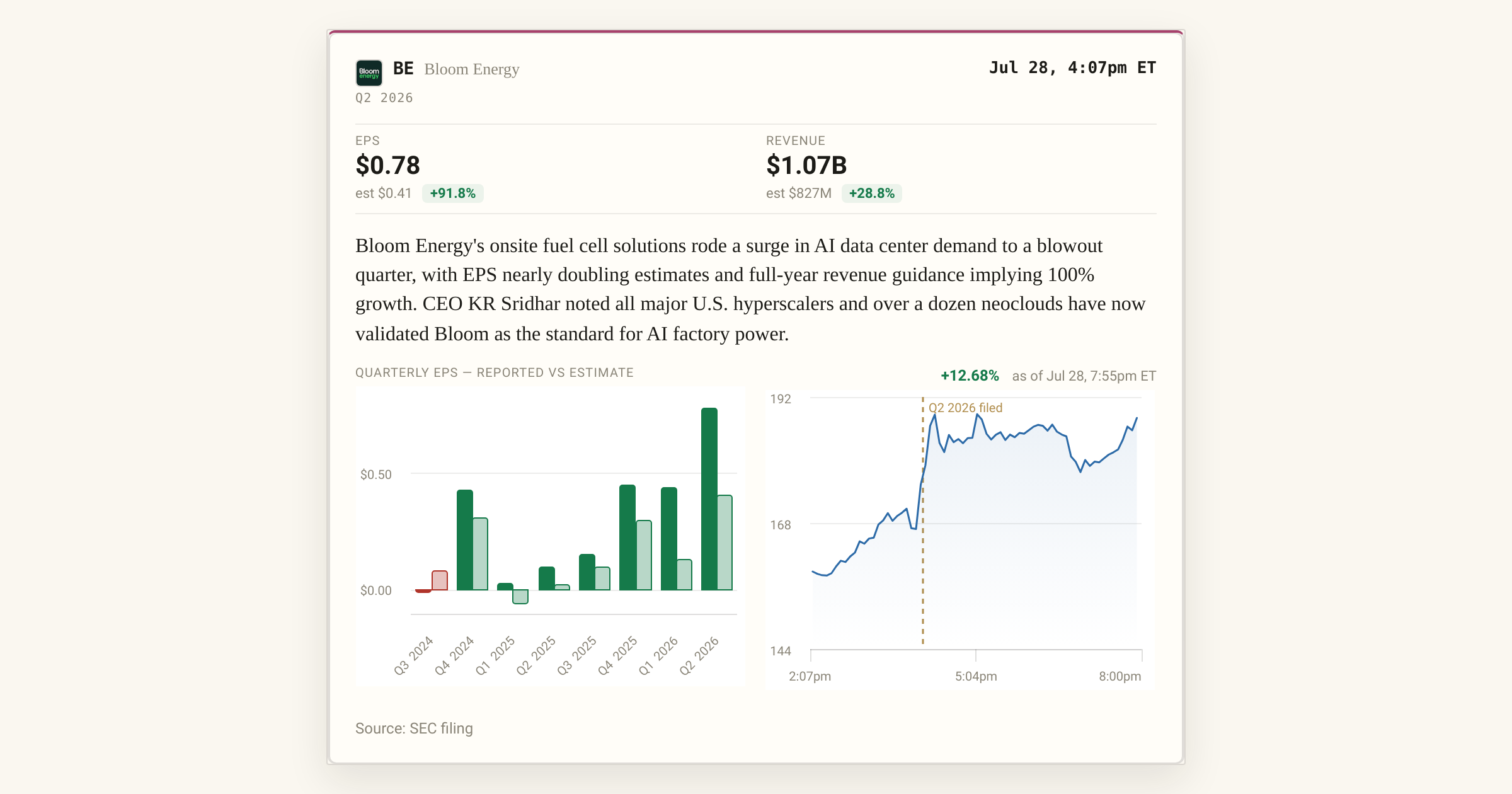Click the 2:07pm time axis label
Screen dimensions: 1512x794
click(x=810, y=676)
